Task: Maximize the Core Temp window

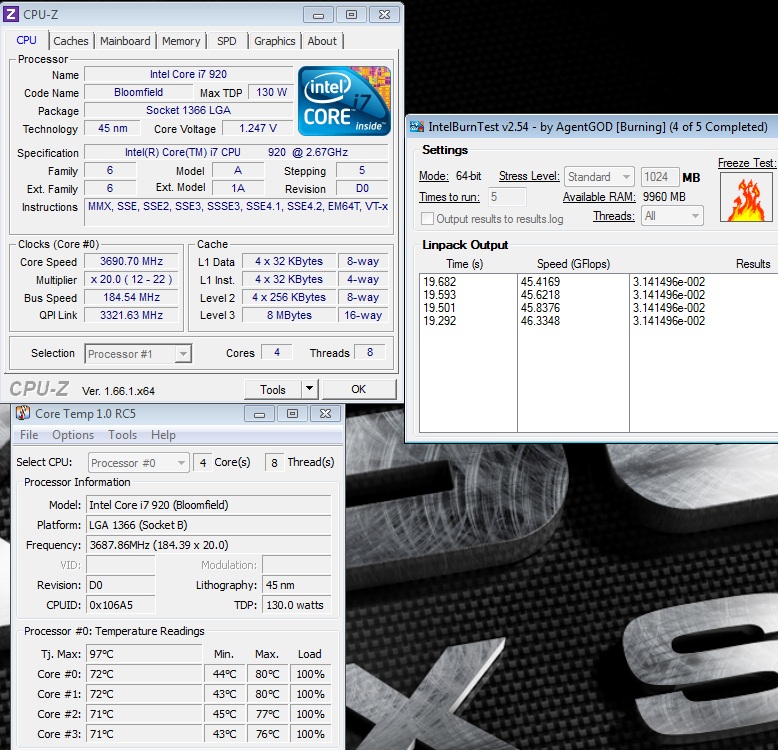Action: point(291,413)
